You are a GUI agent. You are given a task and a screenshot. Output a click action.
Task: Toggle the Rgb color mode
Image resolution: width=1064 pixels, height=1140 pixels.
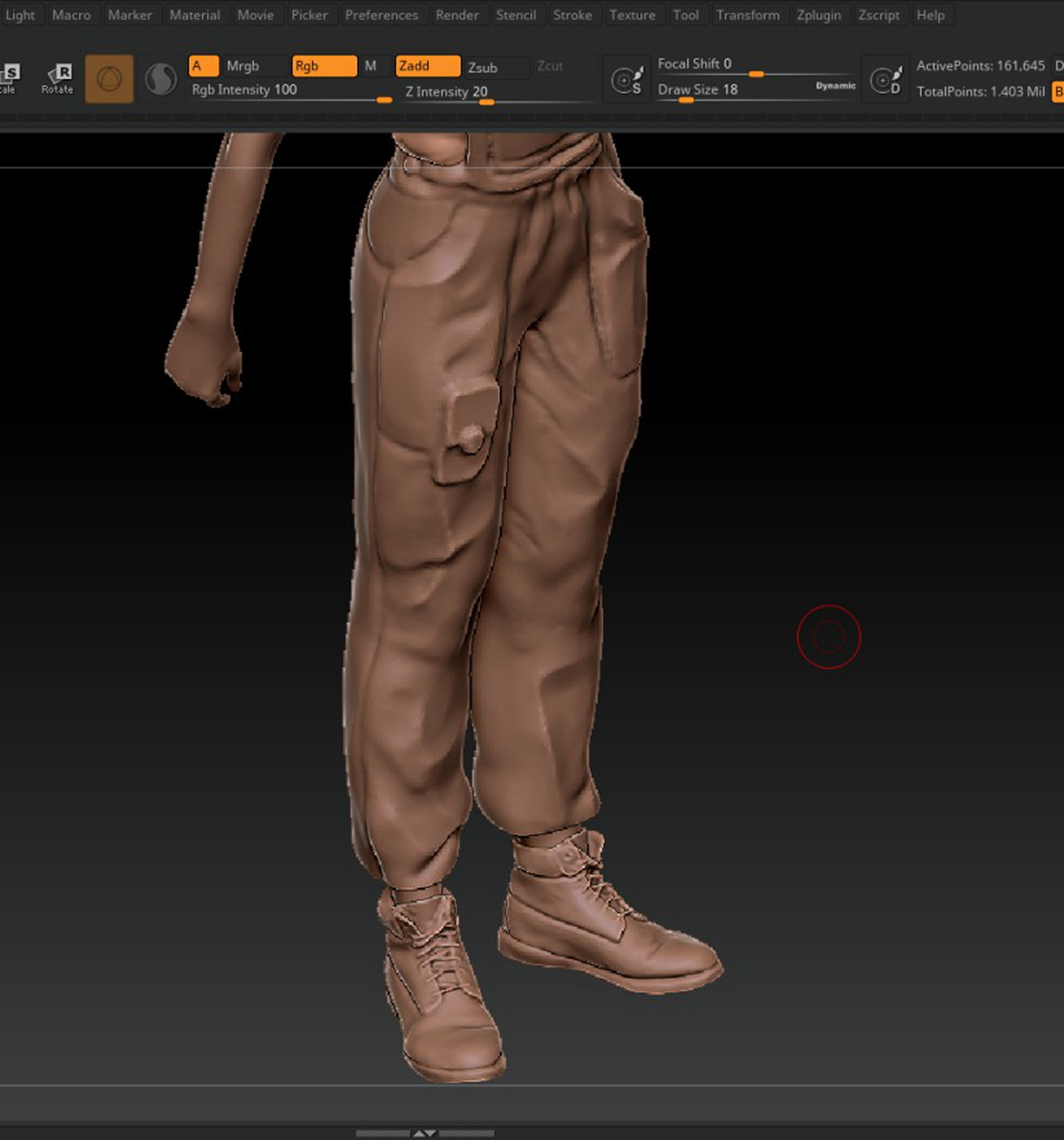coord(325,66)
